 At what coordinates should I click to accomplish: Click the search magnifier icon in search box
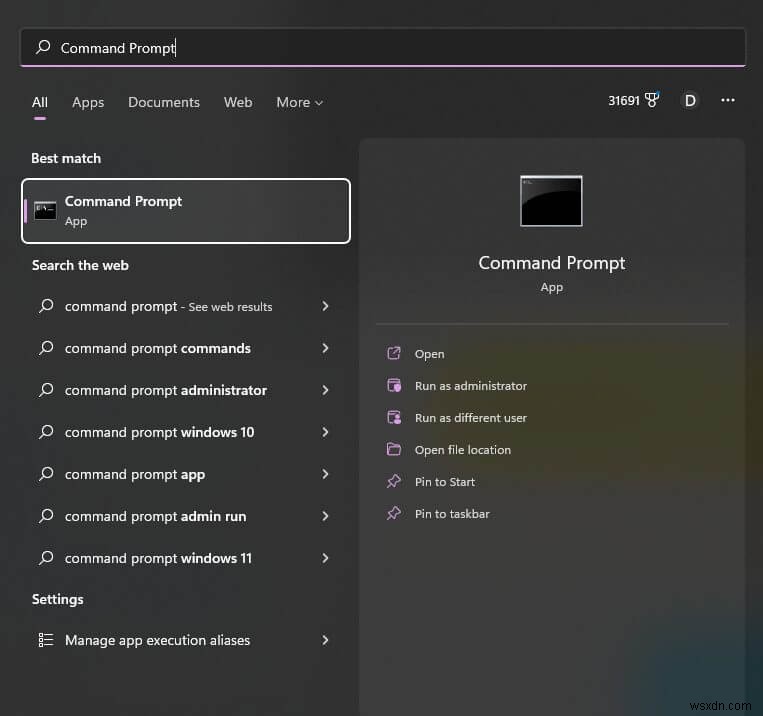pos(43,47)
